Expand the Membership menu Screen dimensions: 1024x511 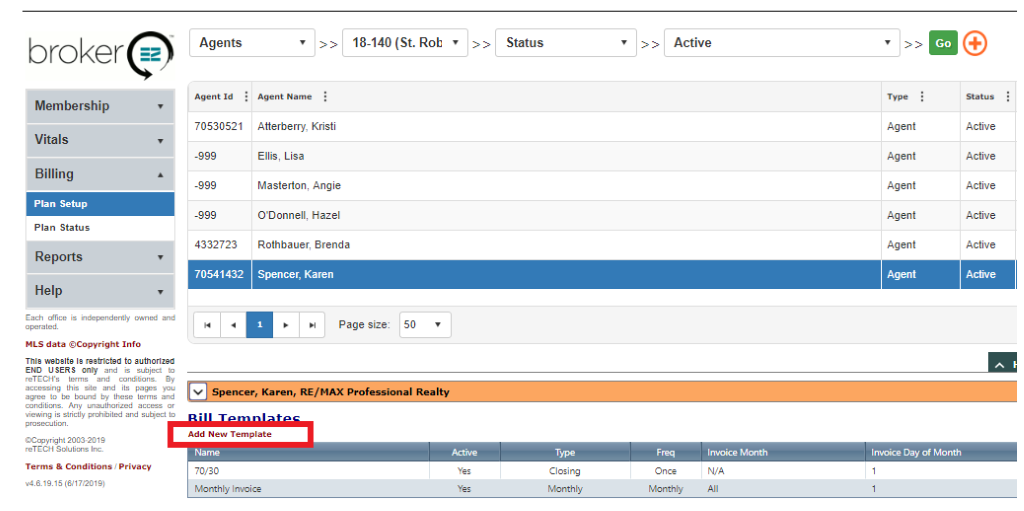[x=100, y=106]
